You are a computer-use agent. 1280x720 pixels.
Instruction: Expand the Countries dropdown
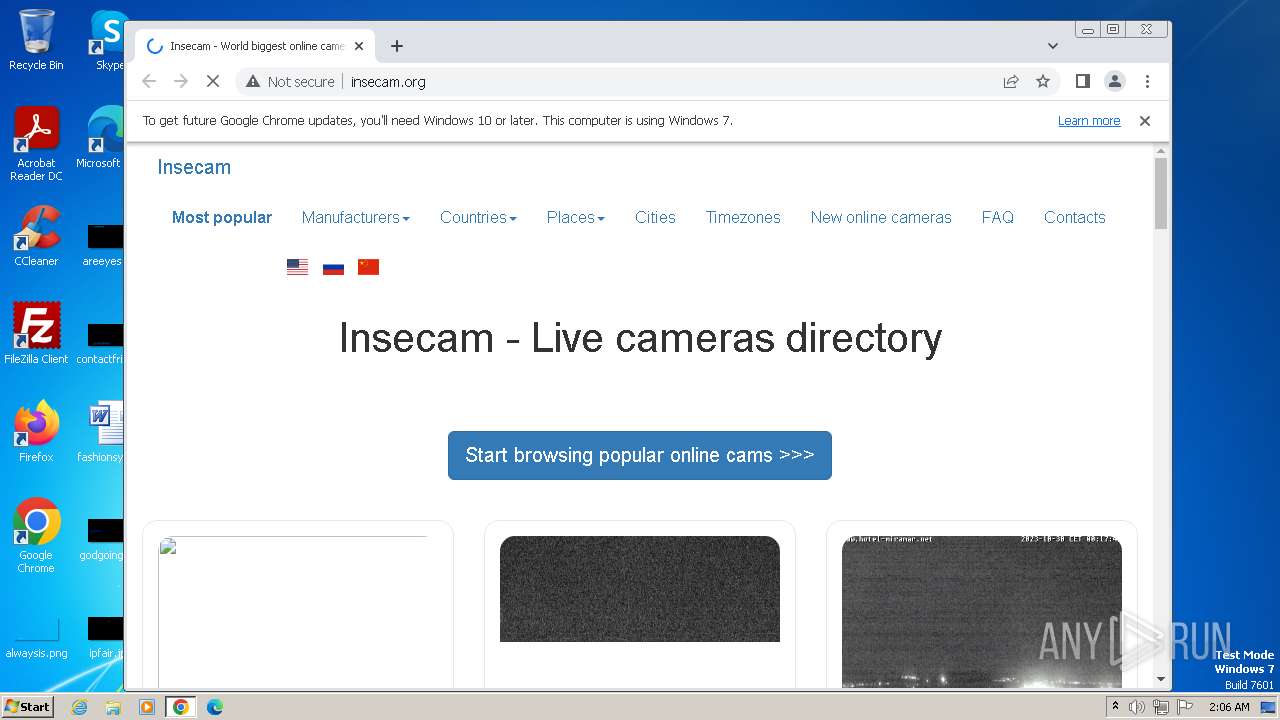(x=478, y=217)
